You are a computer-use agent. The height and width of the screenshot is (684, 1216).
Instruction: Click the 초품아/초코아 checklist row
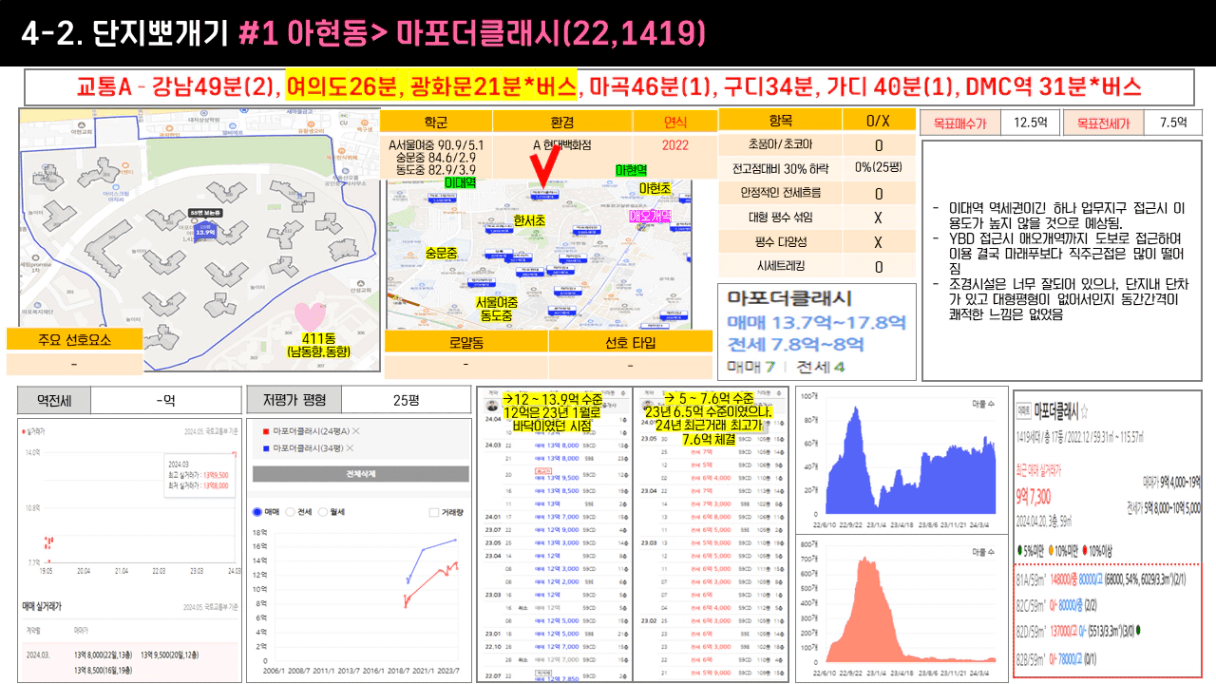pyautogui.click(x=816, y=145)
